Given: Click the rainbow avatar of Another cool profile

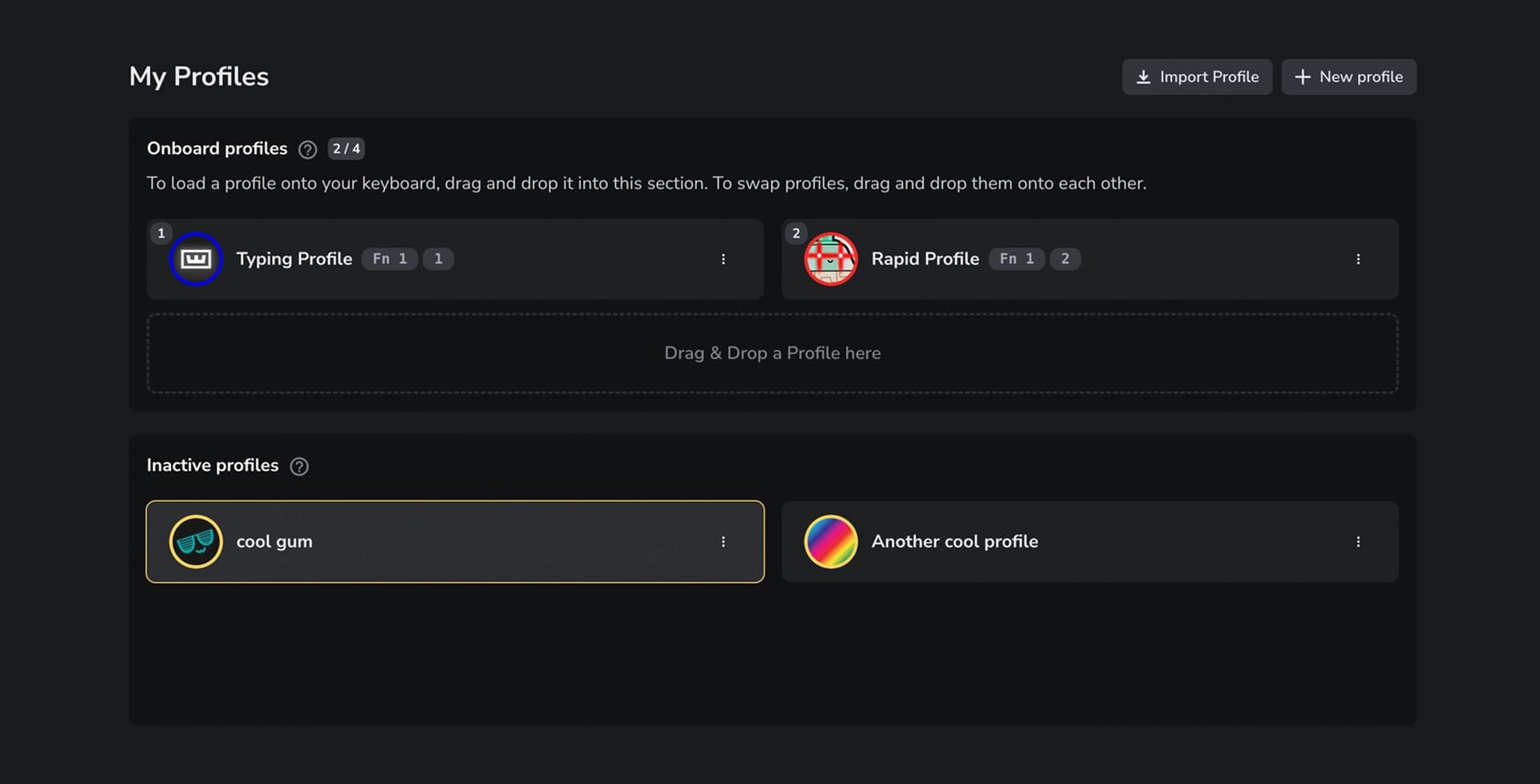Looking at the screenshot, I should pyautogui.click(x=831, y=542).
